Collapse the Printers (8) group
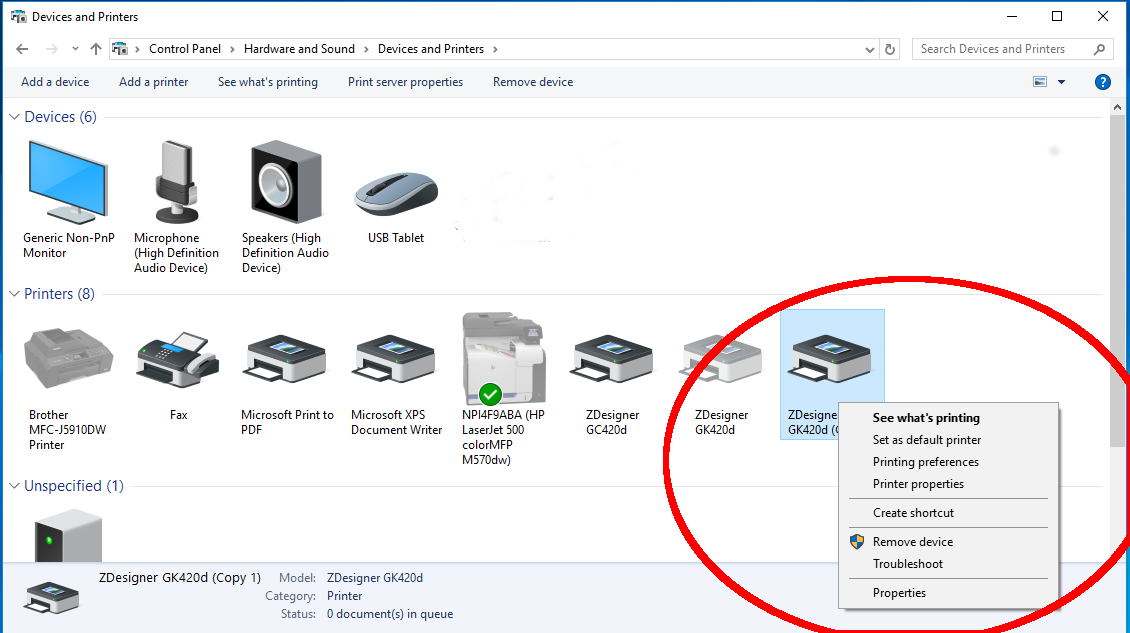 [14, 293]
